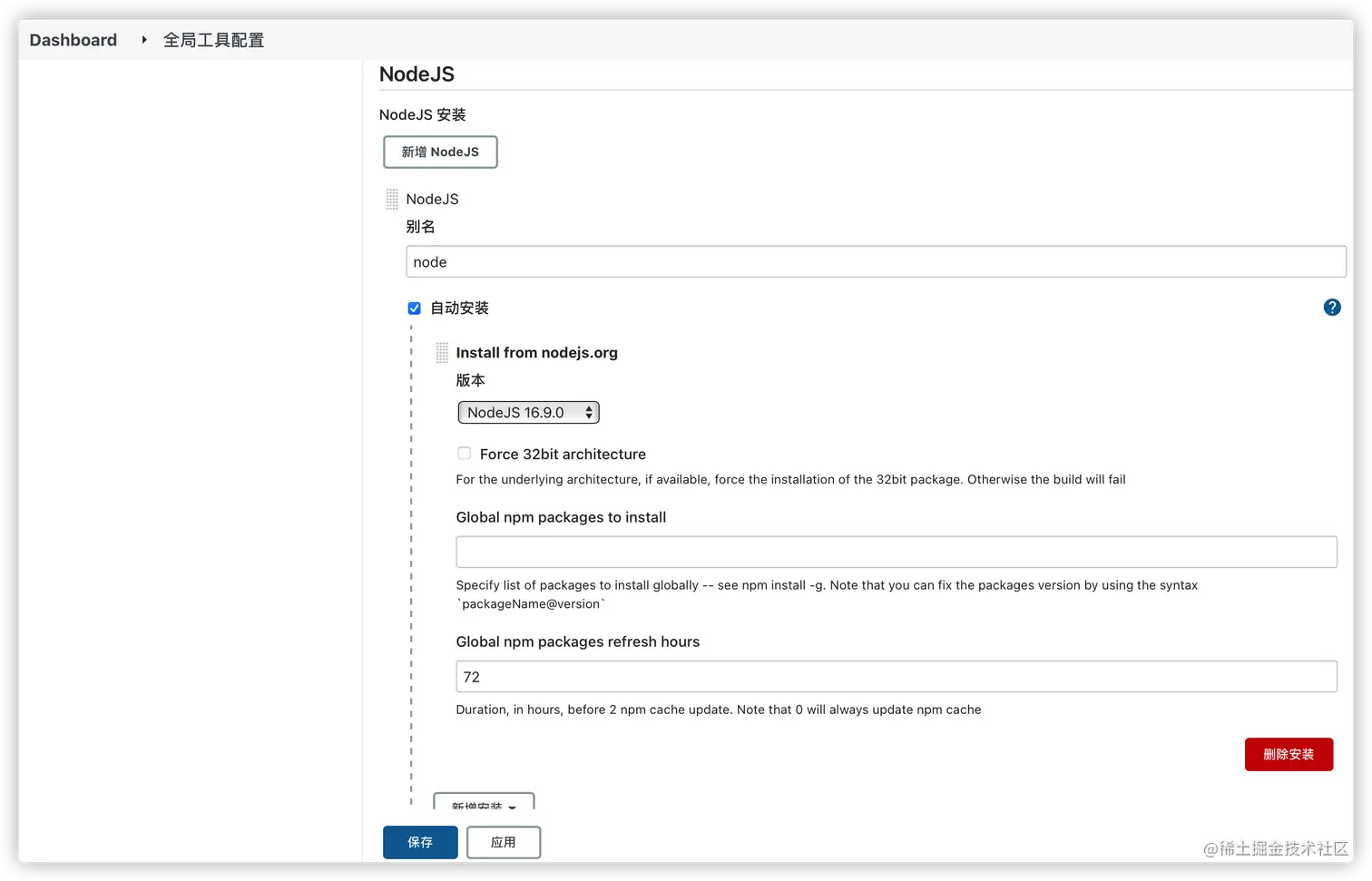The width and height of the screenshot is (1372, 881).
Task: Open the help icon for 自动安装
Action: (1331, 308)
